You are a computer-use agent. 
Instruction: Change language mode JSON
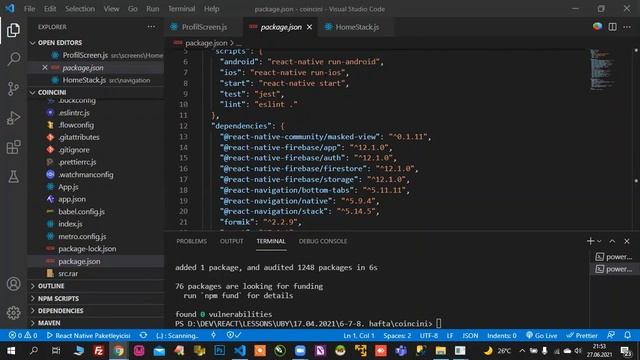[470, 336]
